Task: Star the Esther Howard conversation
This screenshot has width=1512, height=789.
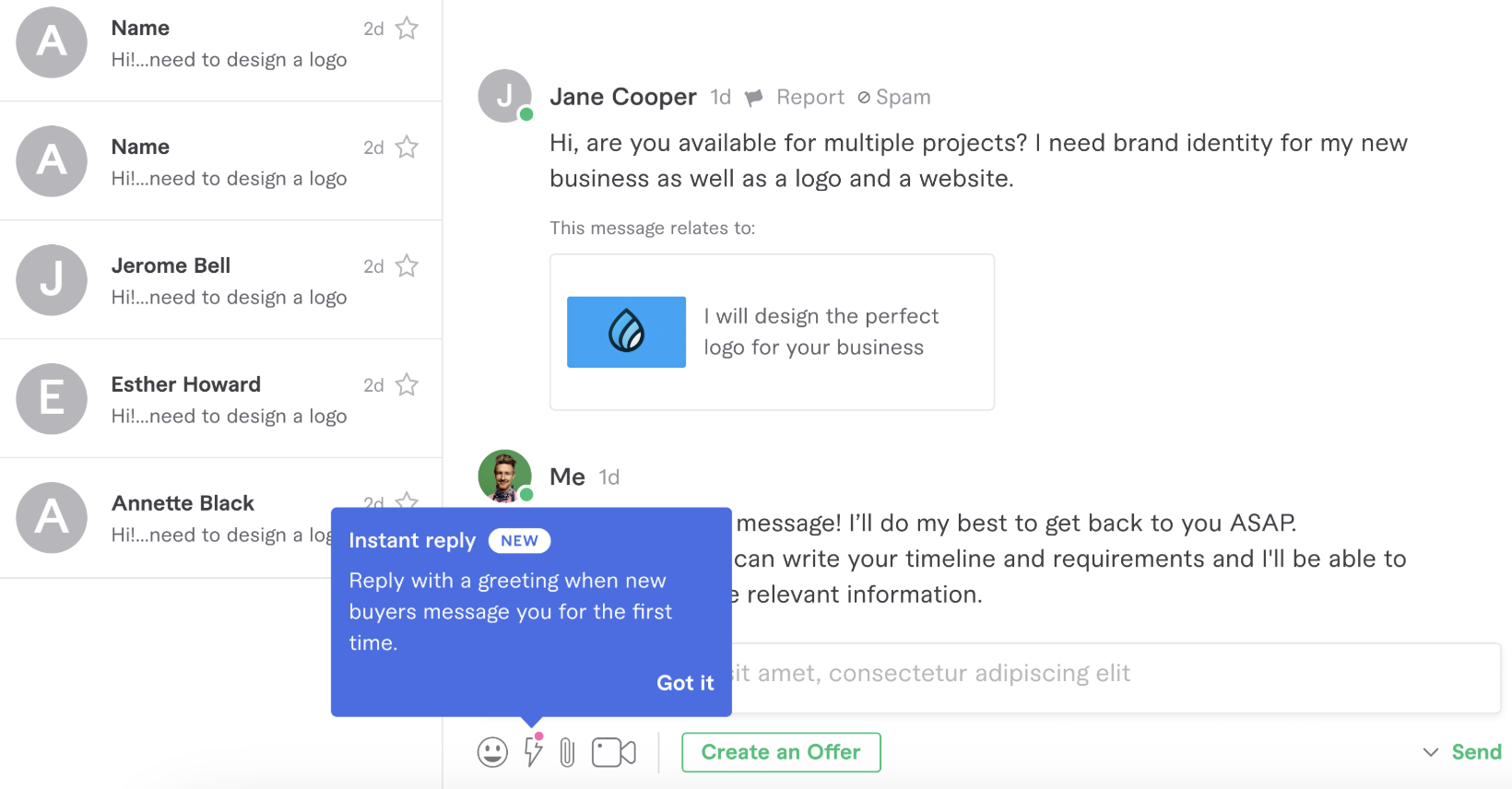Action: pos(407,384)
